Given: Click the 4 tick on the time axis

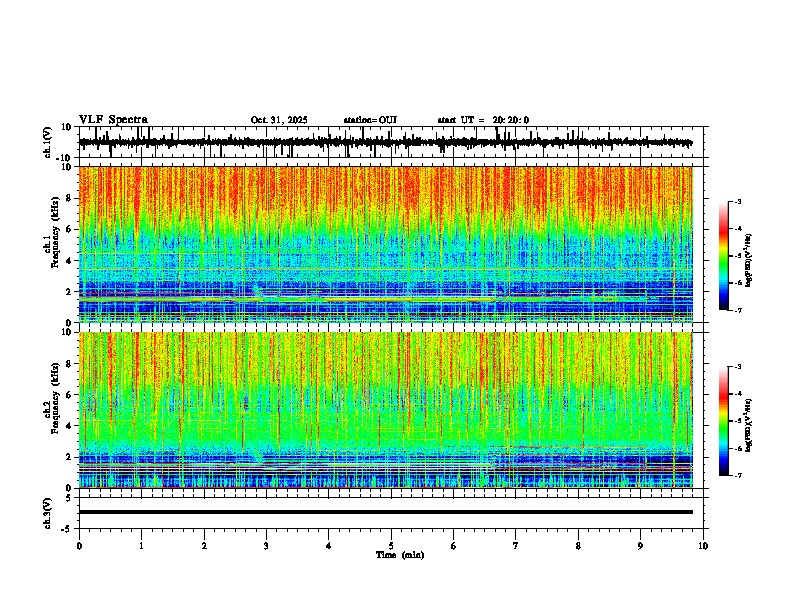Looking at the screenshot, I should tap(328, 546).
